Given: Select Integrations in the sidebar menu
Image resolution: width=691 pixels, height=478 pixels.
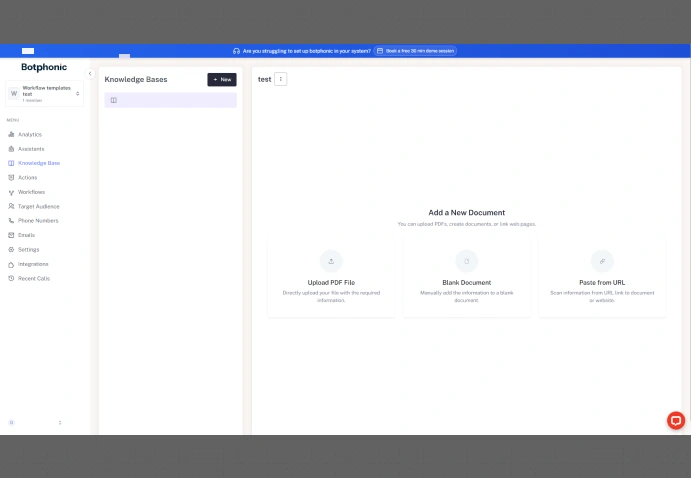Looking at the screenshot, I should tap(32, 264).
